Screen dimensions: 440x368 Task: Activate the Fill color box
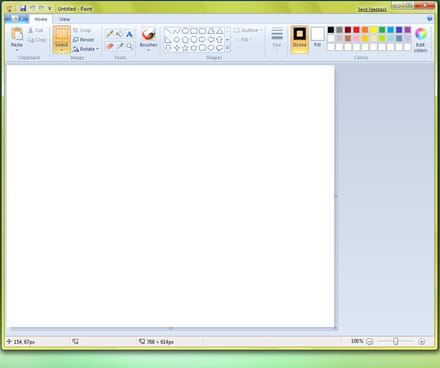(317, 37)
